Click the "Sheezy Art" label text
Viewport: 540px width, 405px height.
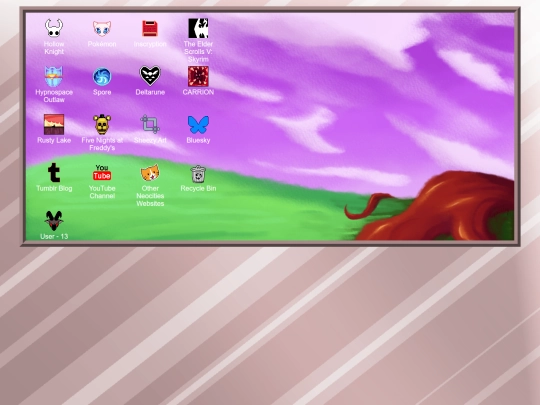[150, 140]
